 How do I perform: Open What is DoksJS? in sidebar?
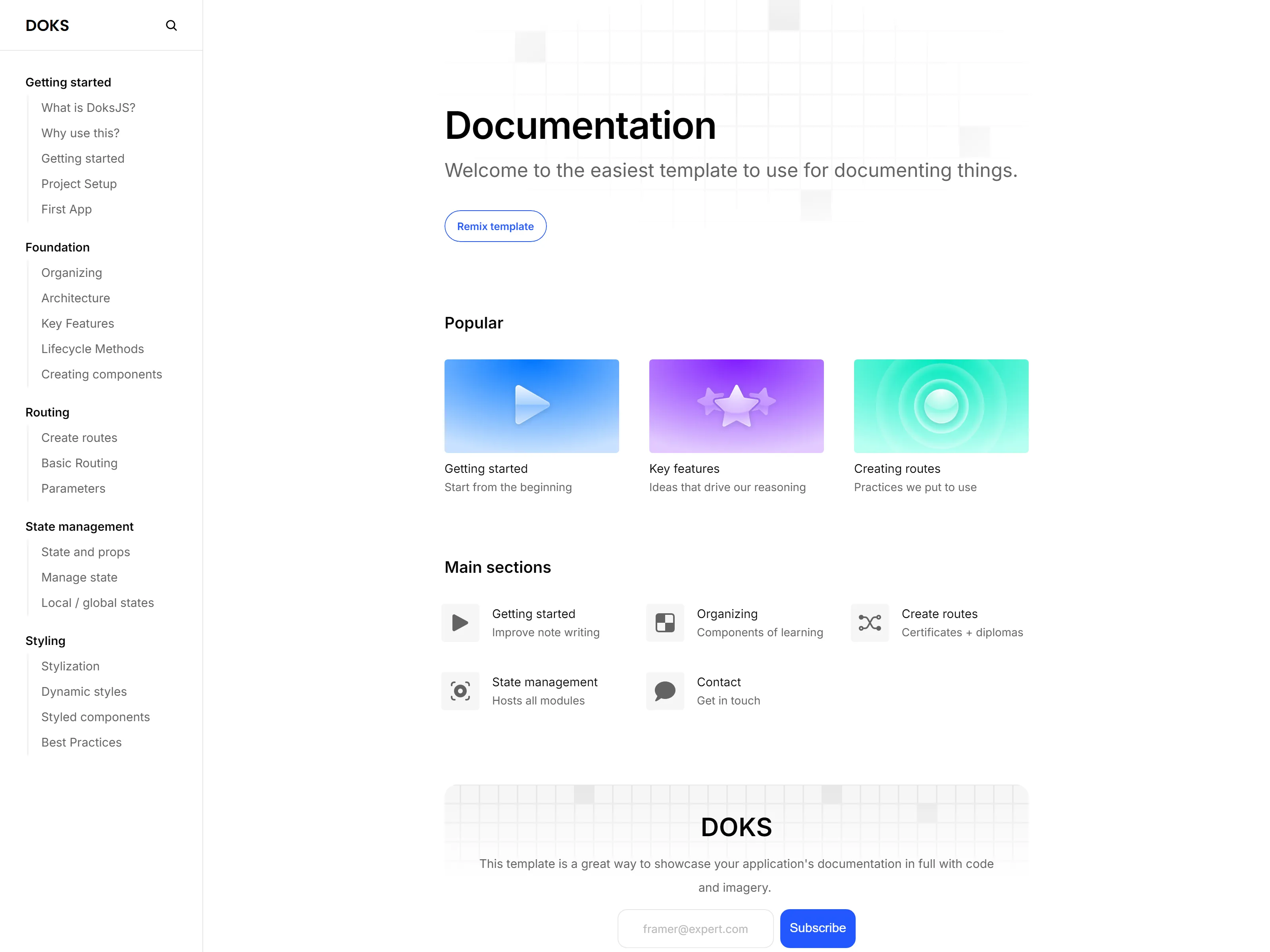(x=89, y=108)
